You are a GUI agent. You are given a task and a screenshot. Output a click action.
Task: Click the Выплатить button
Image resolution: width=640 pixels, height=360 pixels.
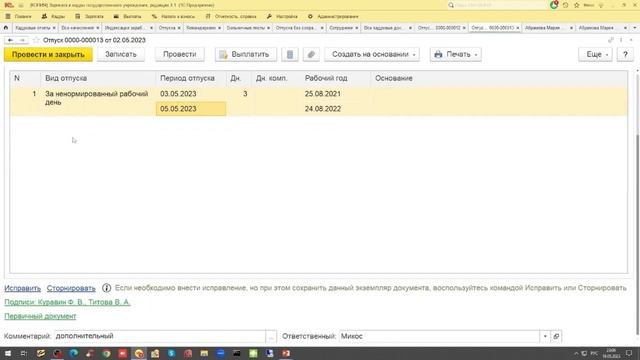(x=246, y=54)
